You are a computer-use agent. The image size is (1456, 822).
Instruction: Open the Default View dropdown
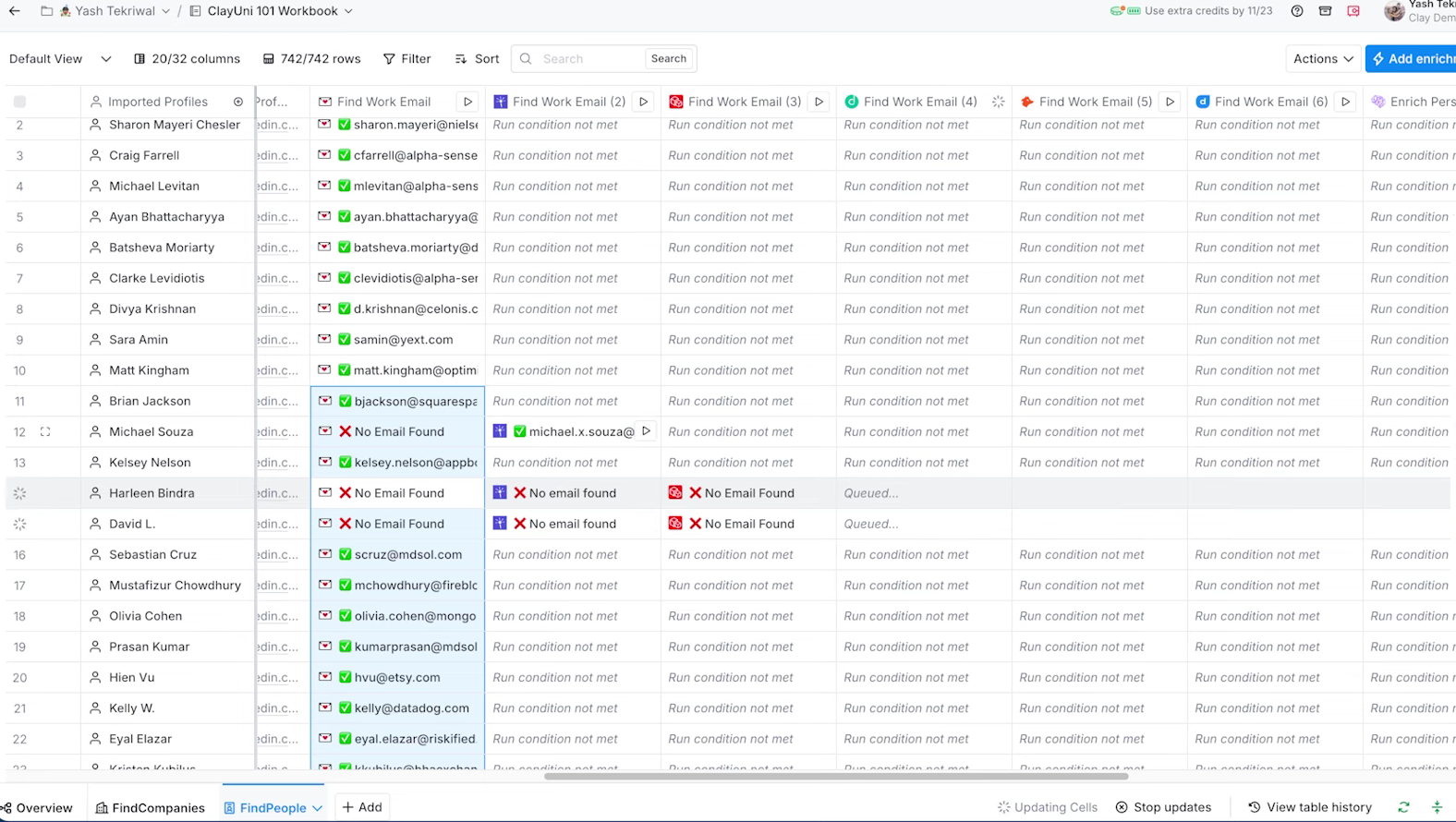click(60, 59)
